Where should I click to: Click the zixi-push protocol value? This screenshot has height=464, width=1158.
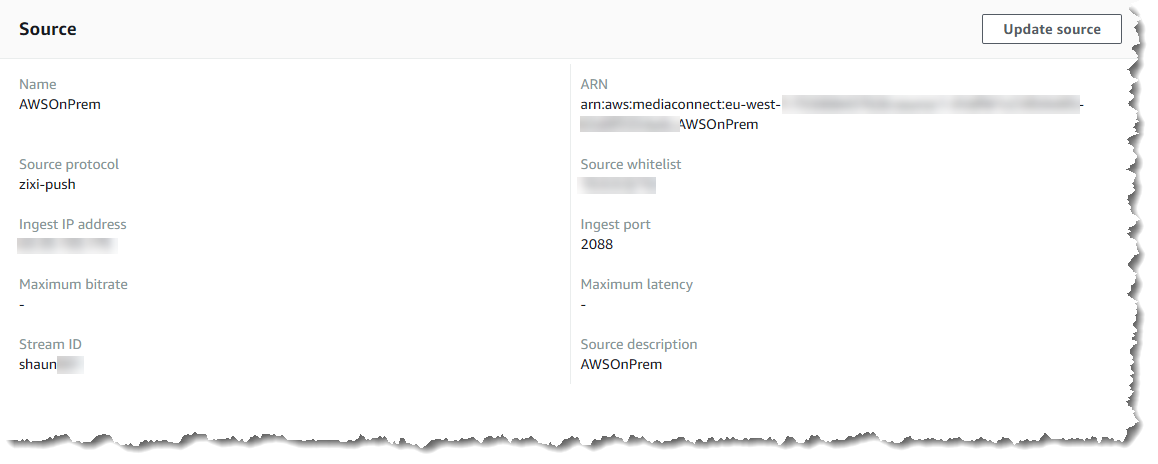47,184
